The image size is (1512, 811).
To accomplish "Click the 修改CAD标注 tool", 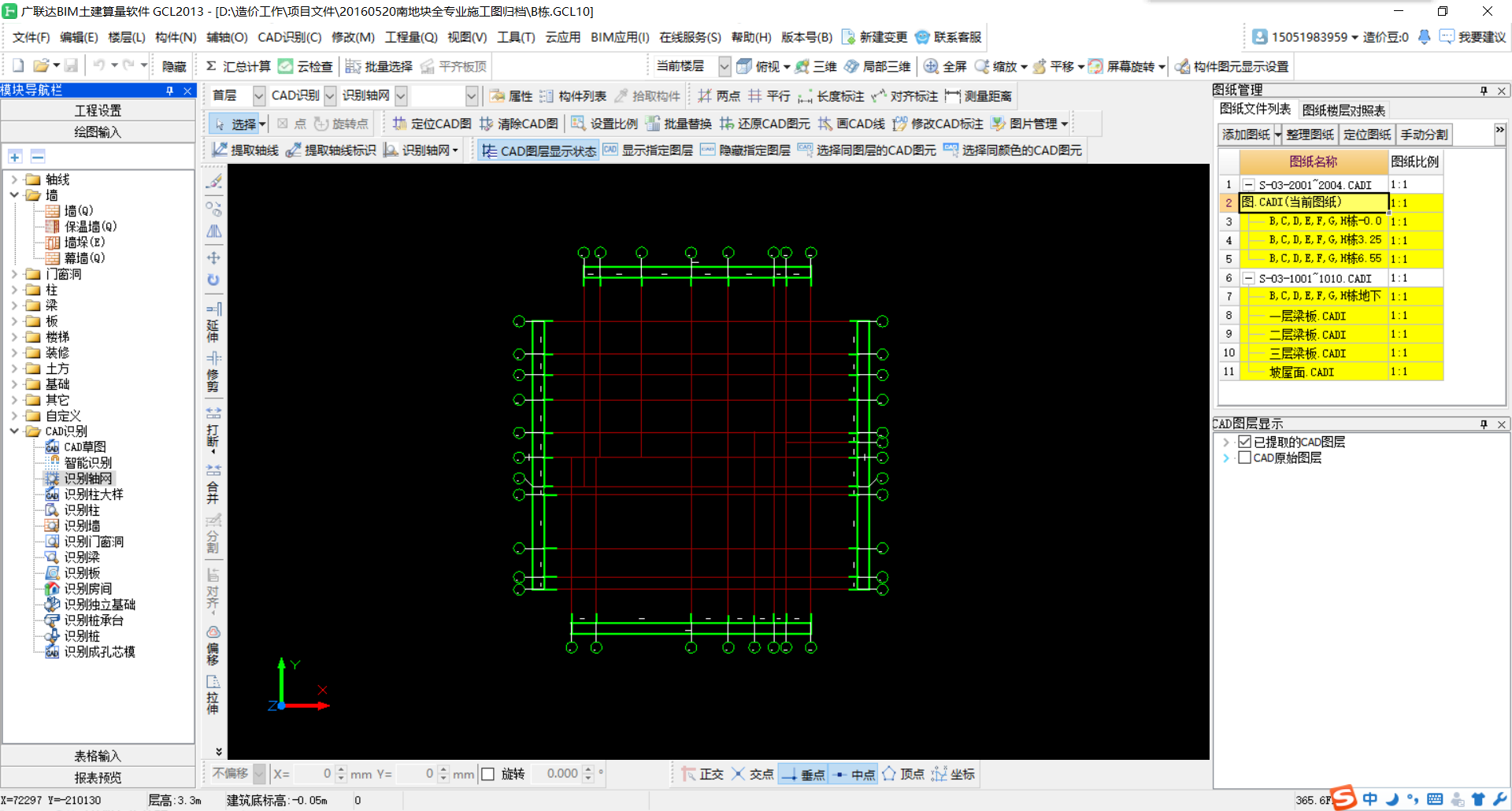I will pyautogui.click(x=938, y=124).
